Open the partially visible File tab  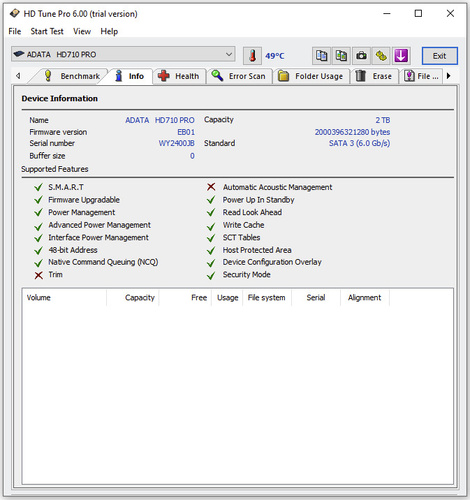click(x=422, y=76)
